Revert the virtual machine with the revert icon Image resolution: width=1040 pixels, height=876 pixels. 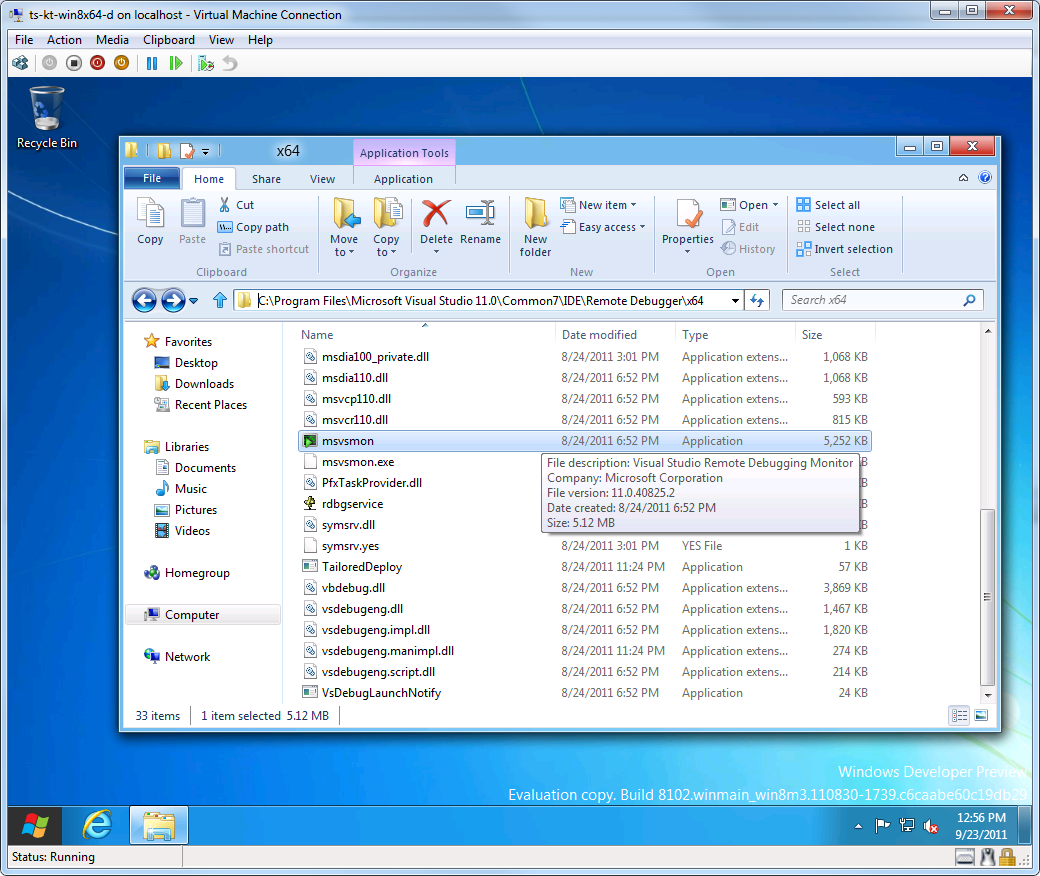click(230, 62)
